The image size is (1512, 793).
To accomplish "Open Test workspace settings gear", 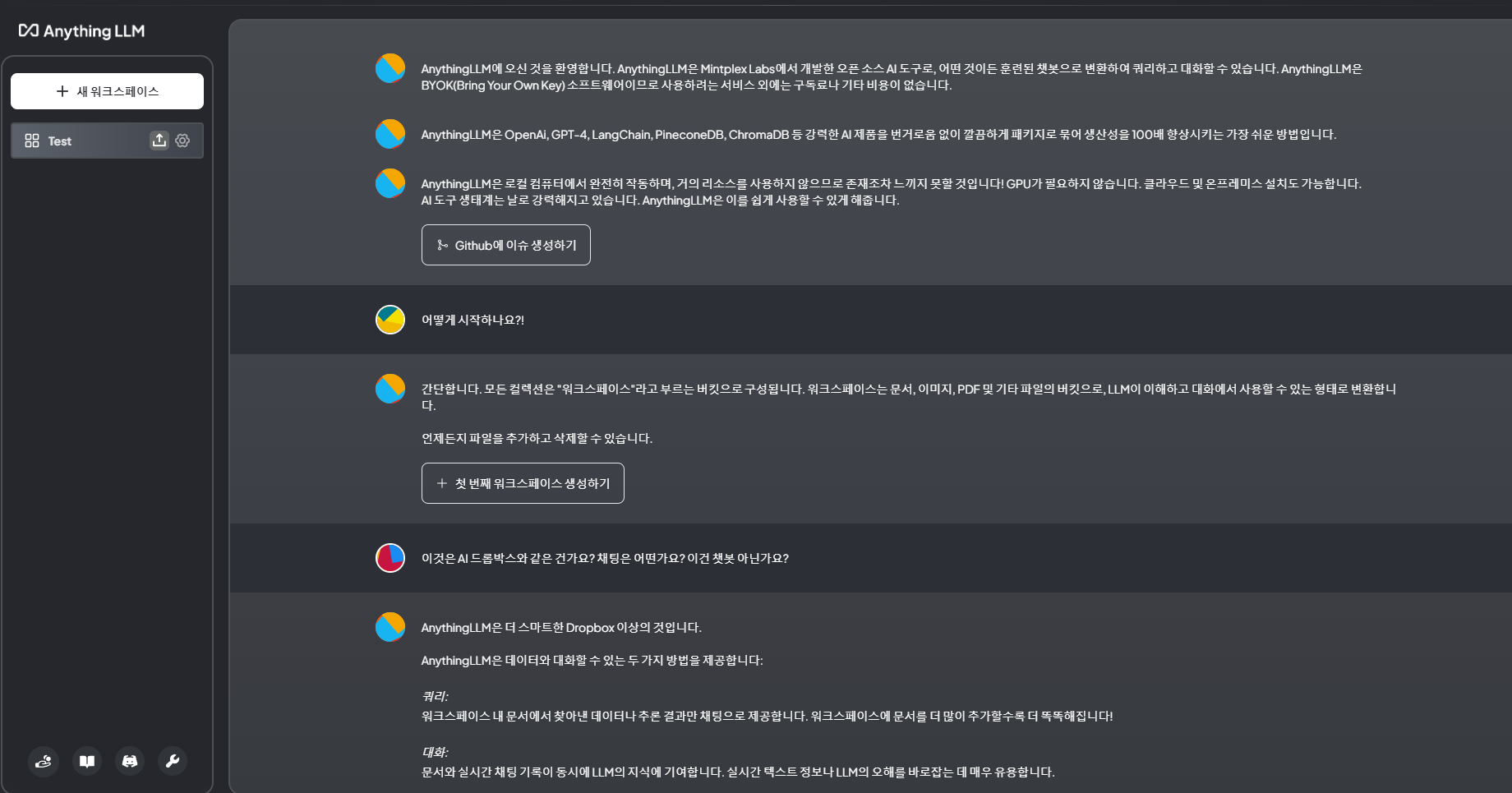I will pyautogui.click(x=182, y=141).
